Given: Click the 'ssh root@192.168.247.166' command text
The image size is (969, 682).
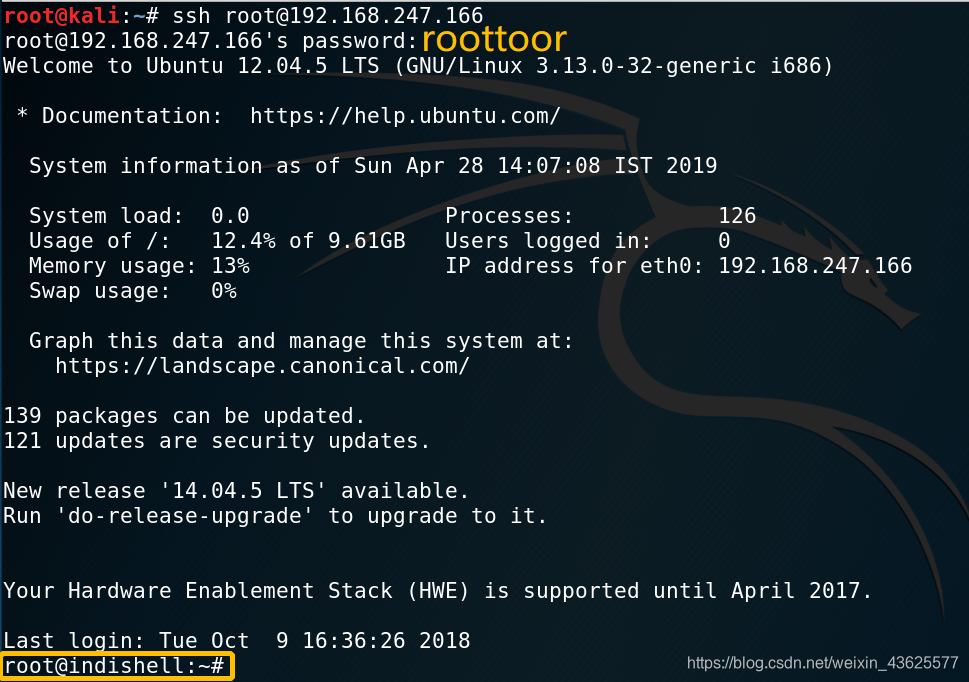Looking at the screenshot, I should click(328, 15).
